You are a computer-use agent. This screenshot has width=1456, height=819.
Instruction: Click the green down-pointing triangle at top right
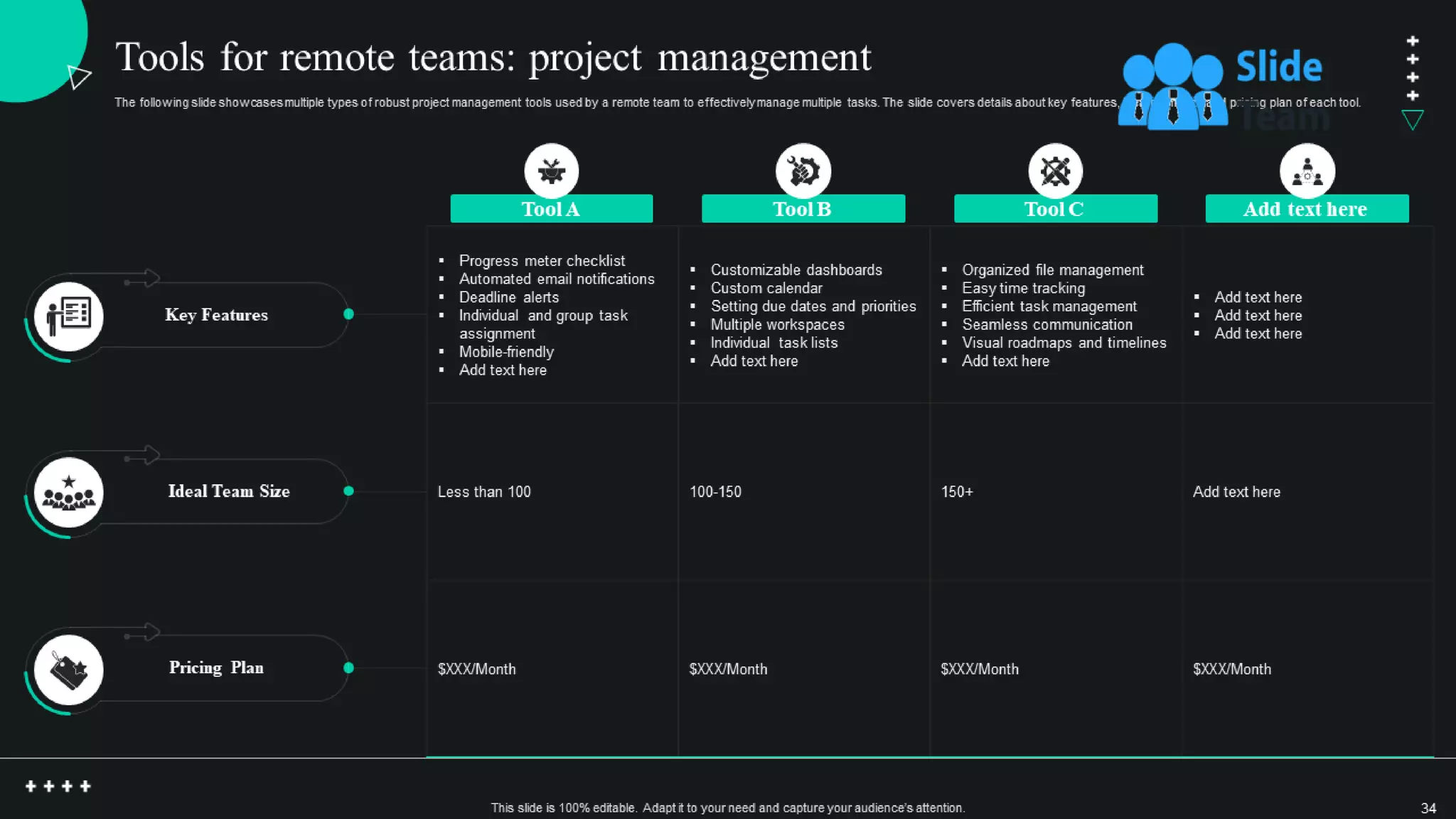pyautogui.click(x=1412, y=119)
